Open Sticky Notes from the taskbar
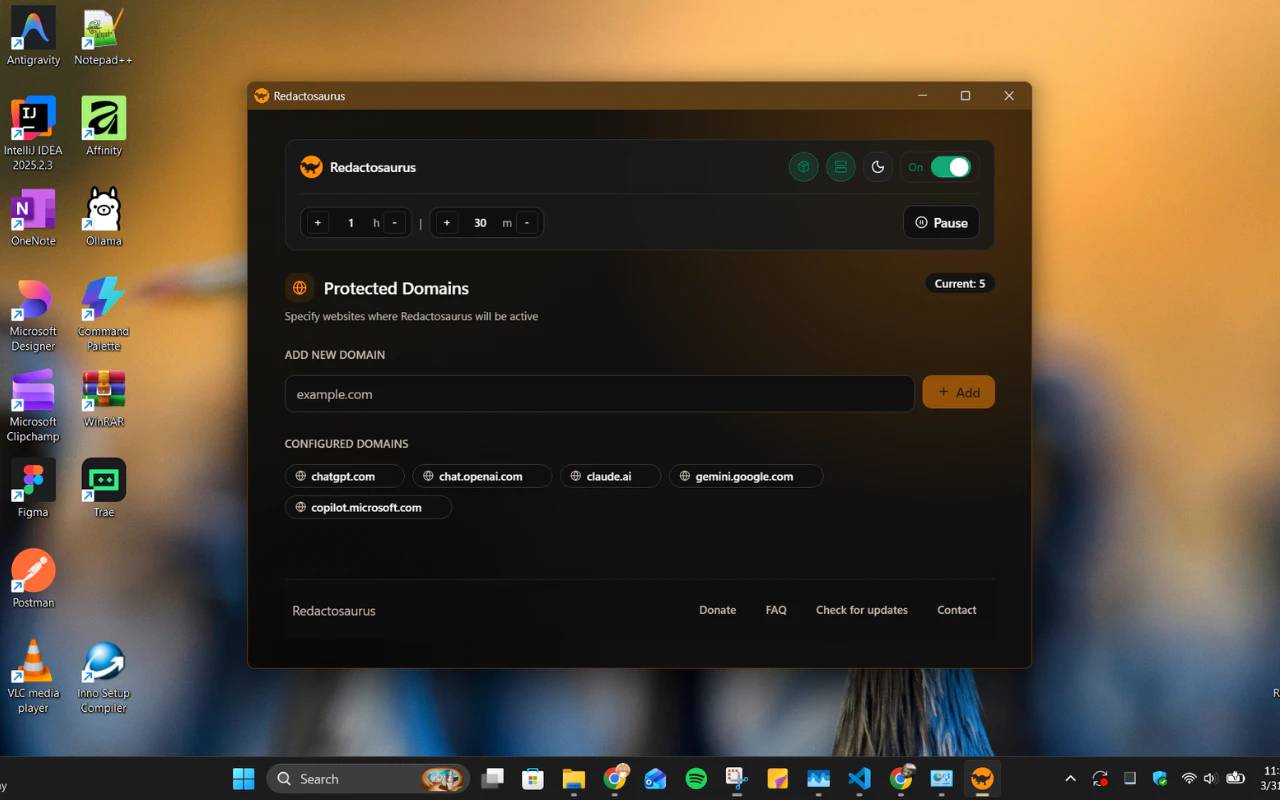Image resolution: width=1280 pixels, height=800 pixels. point(778,779)
